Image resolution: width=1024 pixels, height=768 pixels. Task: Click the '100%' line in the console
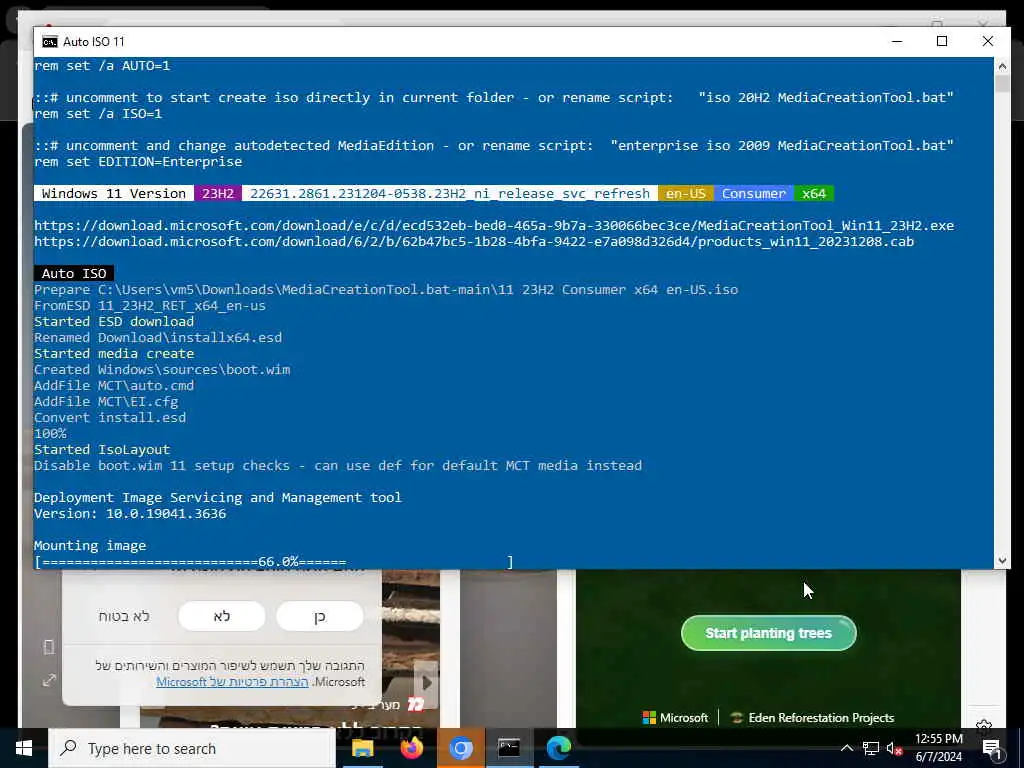pyautogui.click(x=50, y=434)
